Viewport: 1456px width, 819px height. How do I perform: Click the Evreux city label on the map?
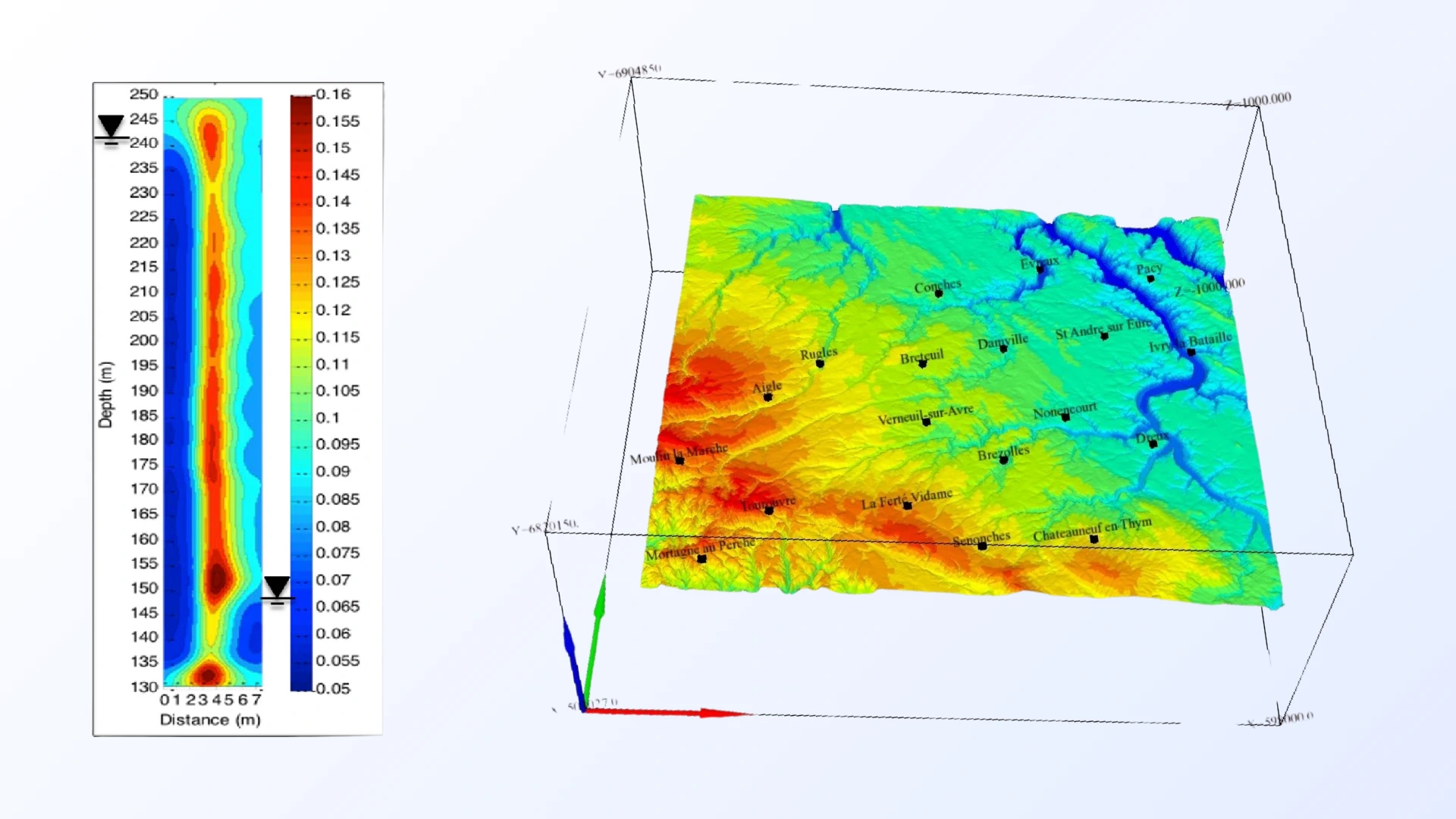(x=1039, y=262)
